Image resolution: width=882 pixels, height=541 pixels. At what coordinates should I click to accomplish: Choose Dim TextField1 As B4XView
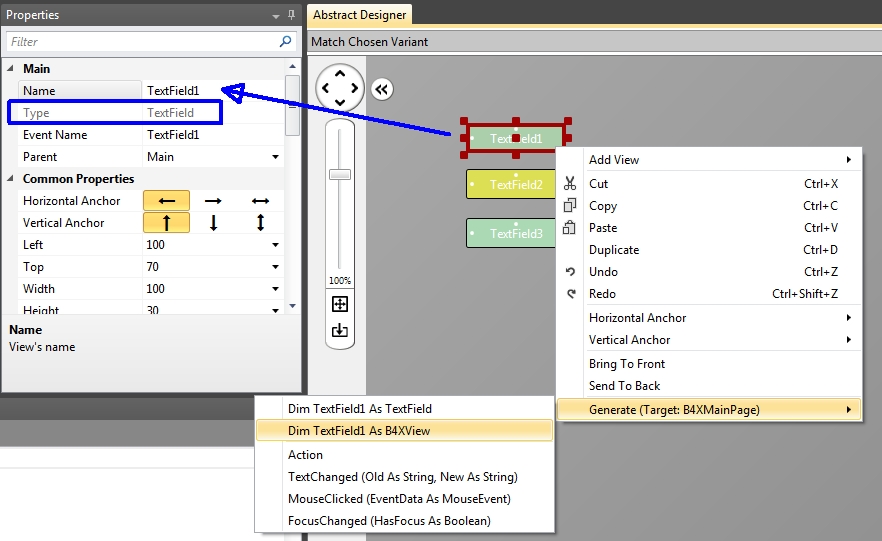[x=404, y=431]
